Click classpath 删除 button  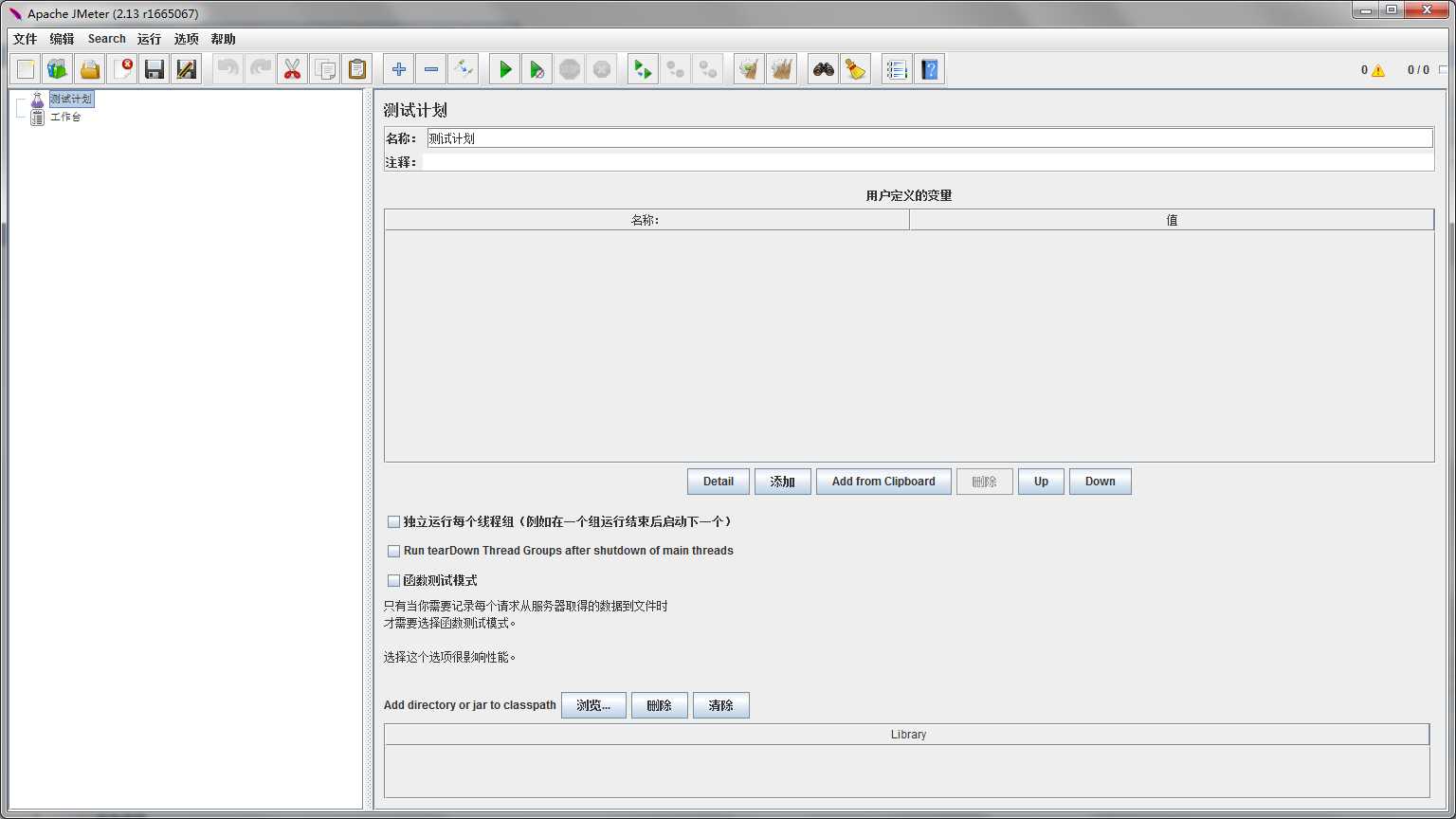tap(660, 705)
